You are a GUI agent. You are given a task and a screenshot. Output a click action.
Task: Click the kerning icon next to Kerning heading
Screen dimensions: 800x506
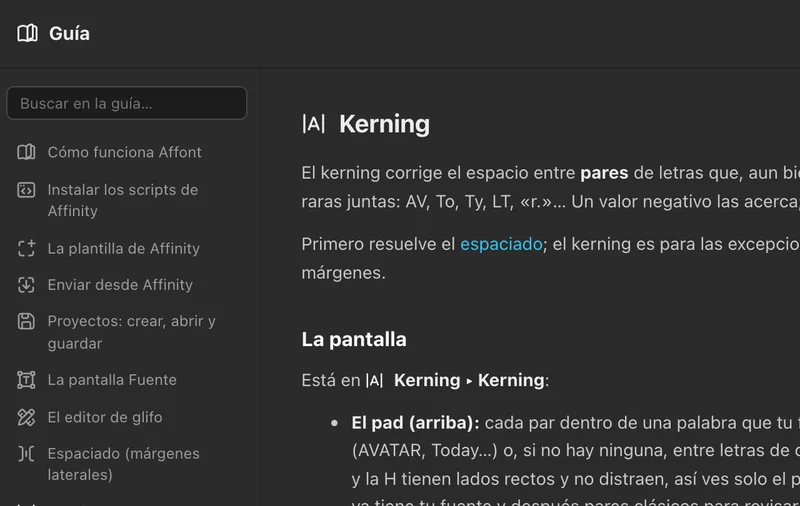(313, 123)
